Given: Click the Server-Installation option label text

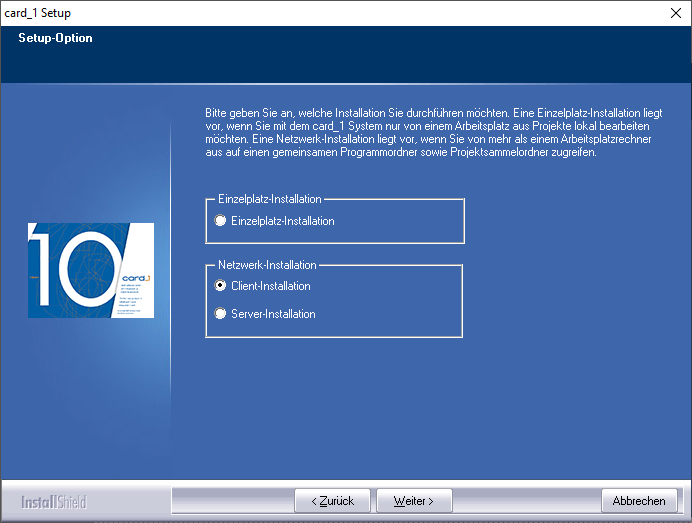Looking at the screenshot, I should pos(273,314).
